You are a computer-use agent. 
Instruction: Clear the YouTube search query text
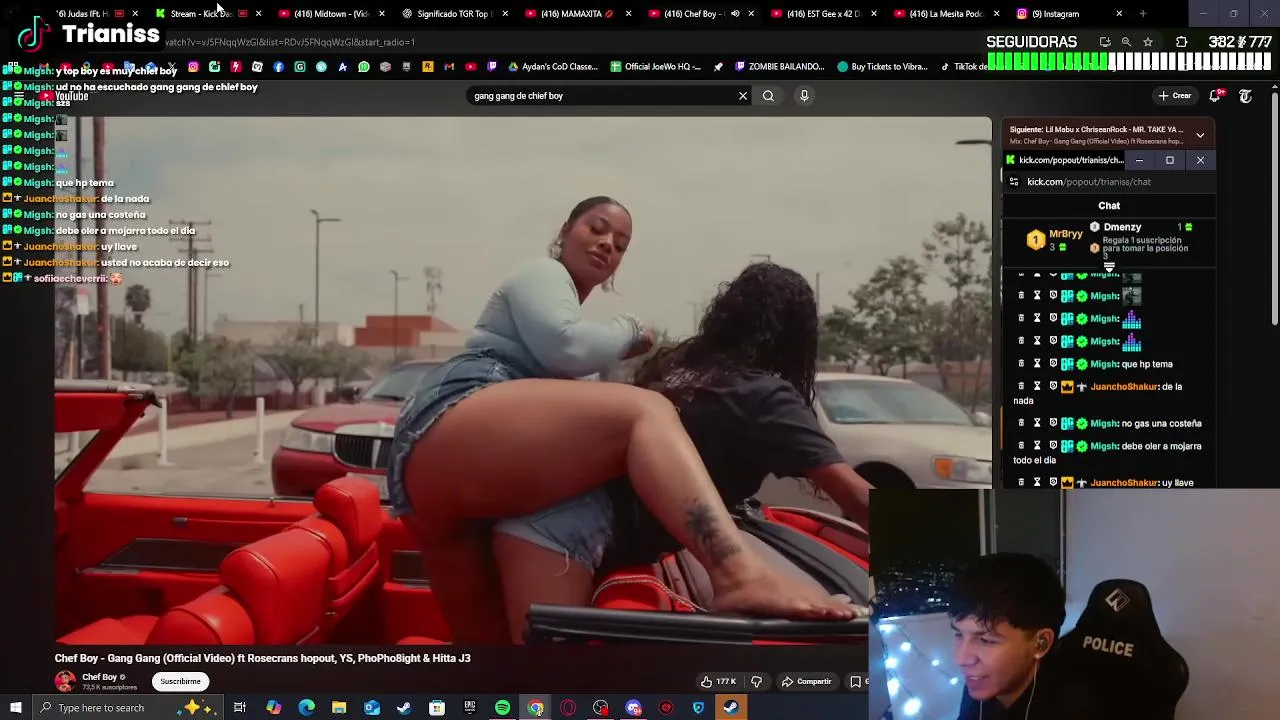pyautogui.click(x=743, y=96)
